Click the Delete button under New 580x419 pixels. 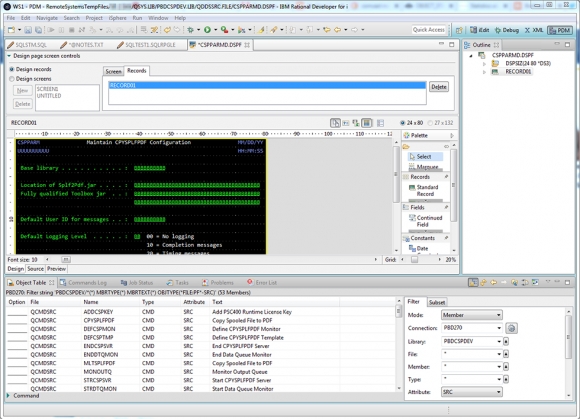(23, 104)
